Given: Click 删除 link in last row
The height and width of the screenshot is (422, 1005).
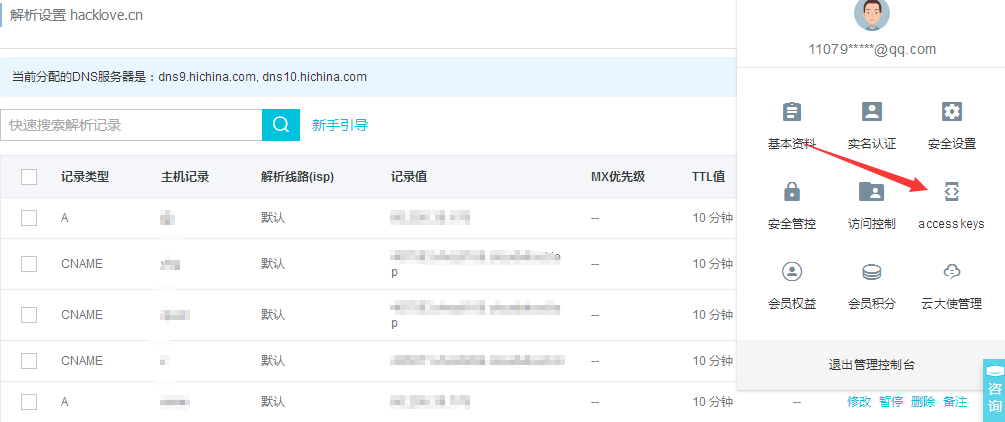Looking at the screenshot, I should (923, 402).
